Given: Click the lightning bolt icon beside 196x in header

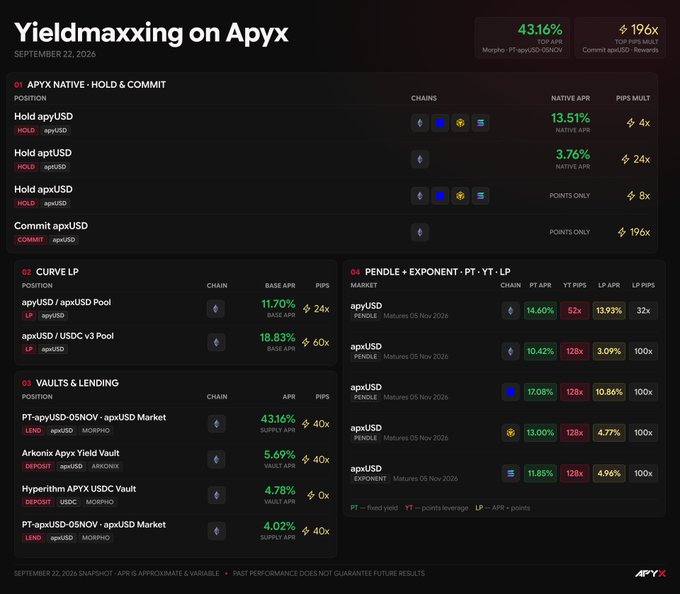Looking at the screenshot, I should click(623, 29).
